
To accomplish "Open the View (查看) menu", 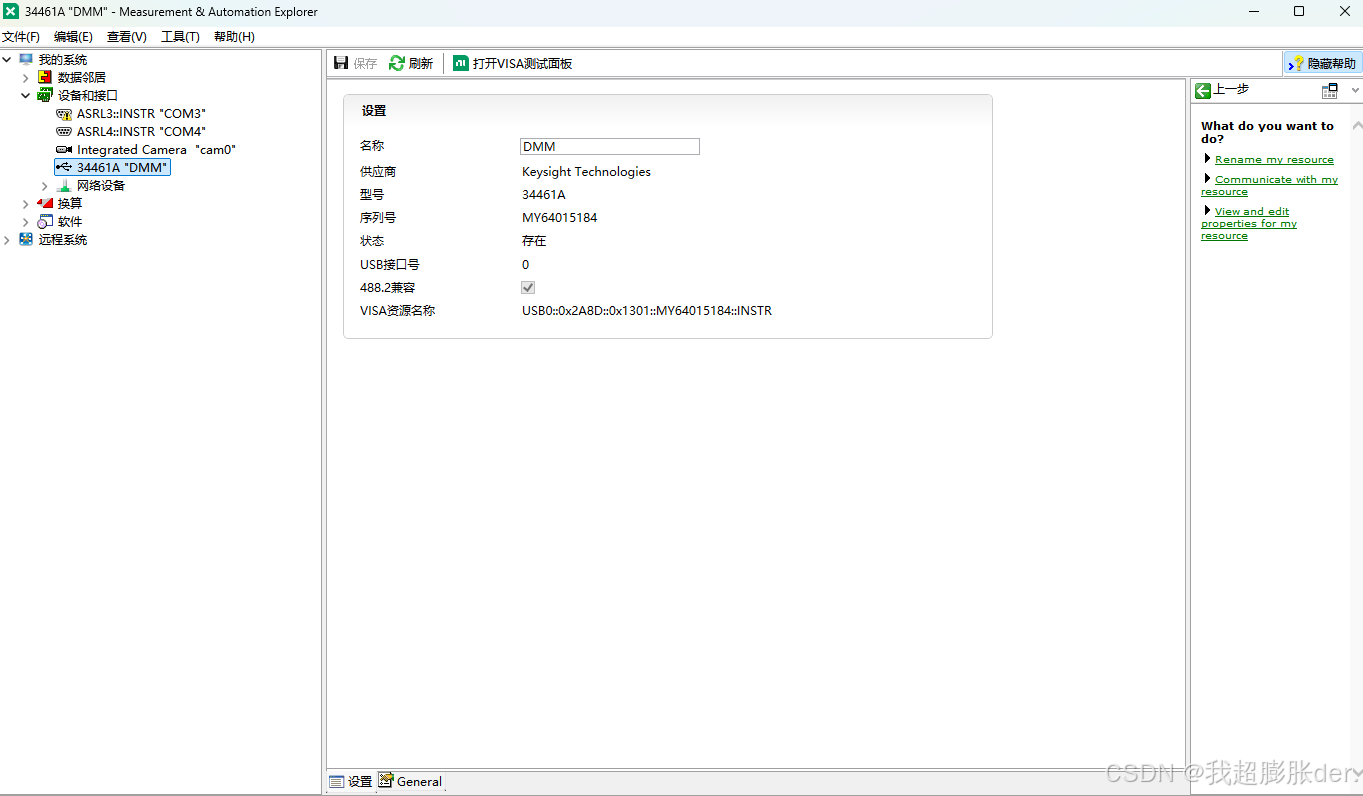I will pyautogui.click(x=127, y=37).
